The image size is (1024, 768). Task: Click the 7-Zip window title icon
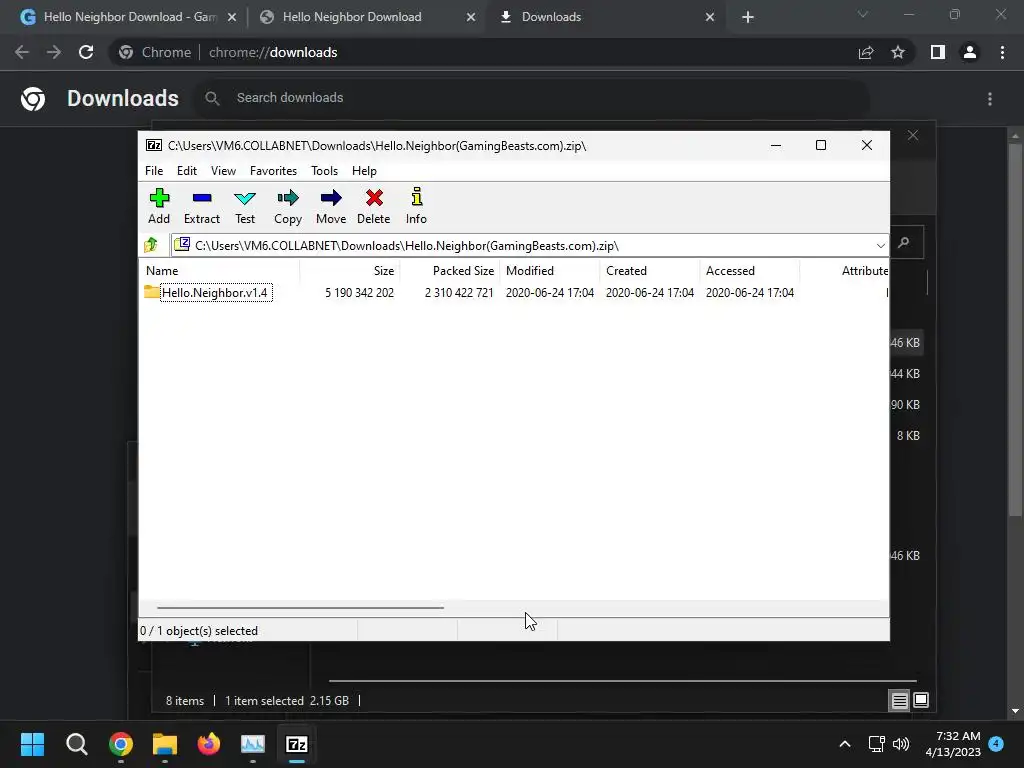coord(154,145)
